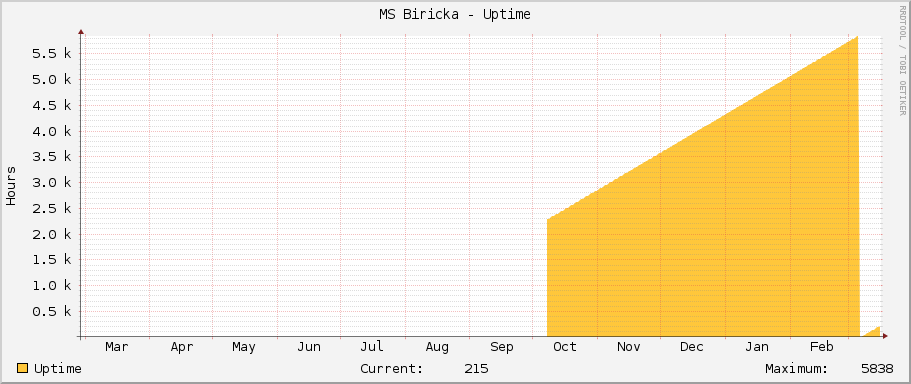
Task: Click the 'Jul' x-axis label
Action: pyautogui.click(x=372, y=347)
